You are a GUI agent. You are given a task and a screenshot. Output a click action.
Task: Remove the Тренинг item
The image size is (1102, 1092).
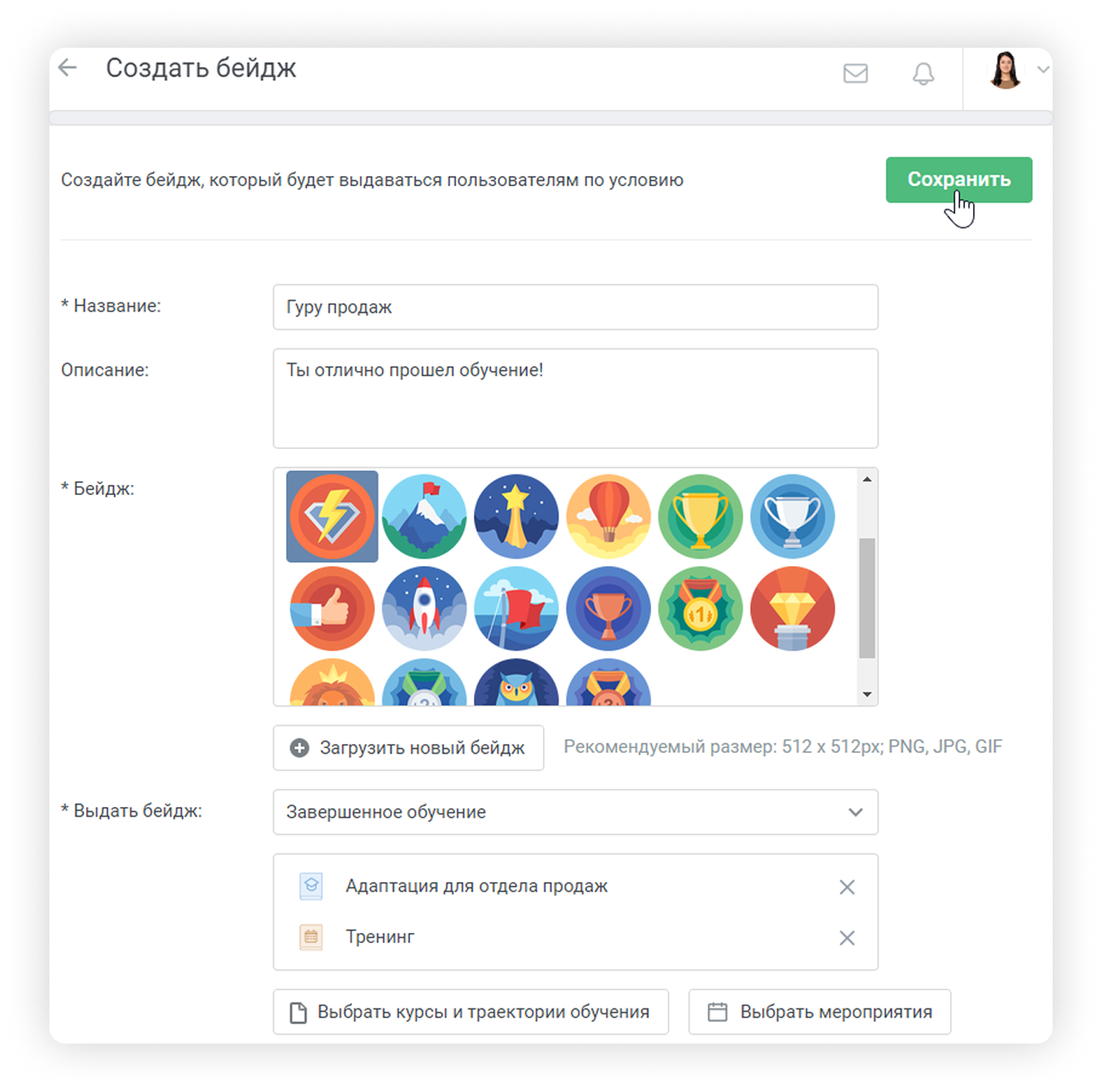(847, 938)
